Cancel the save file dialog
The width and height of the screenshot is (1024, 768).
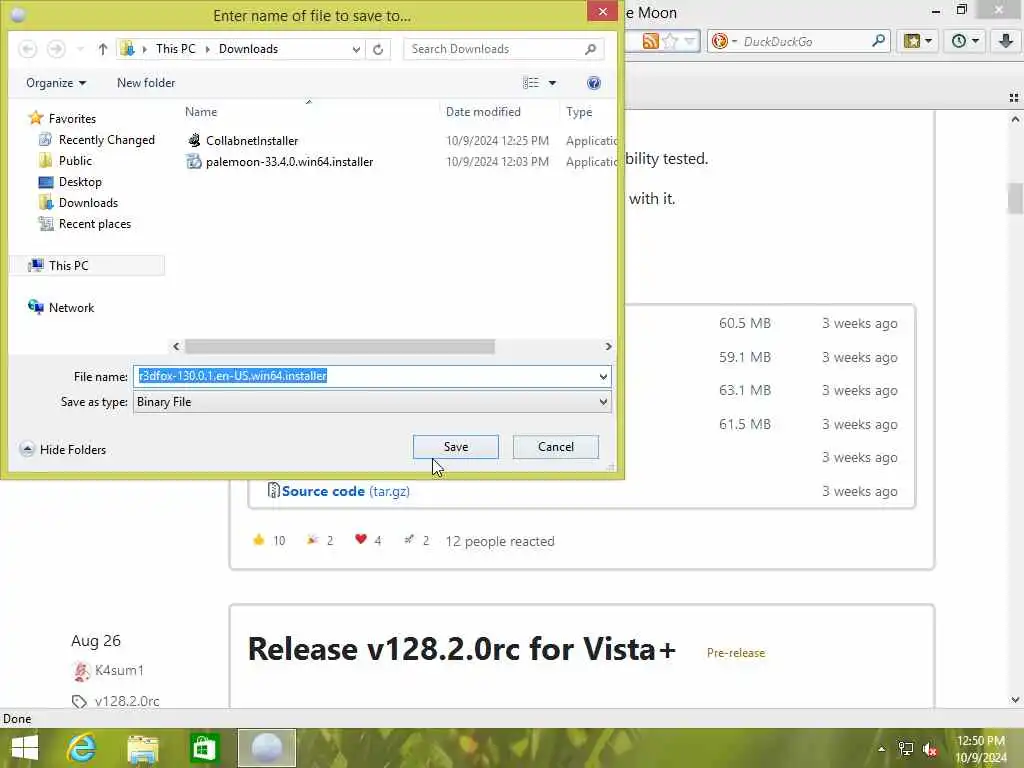point(555,447)
